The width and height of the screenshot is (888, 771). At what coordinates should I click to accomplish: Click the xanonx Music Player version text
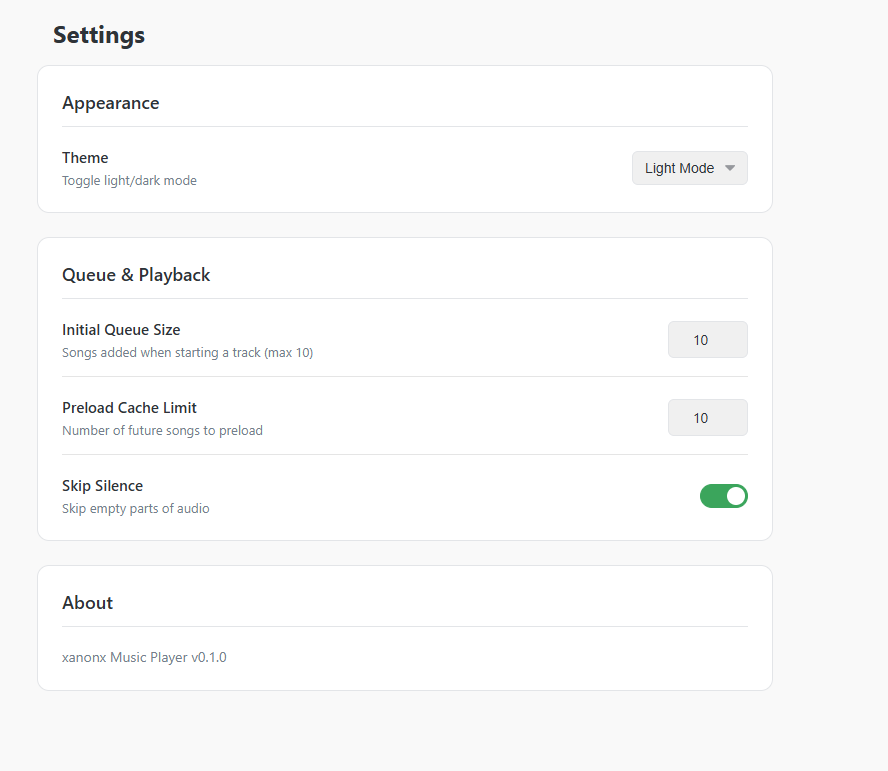point(144,658)
